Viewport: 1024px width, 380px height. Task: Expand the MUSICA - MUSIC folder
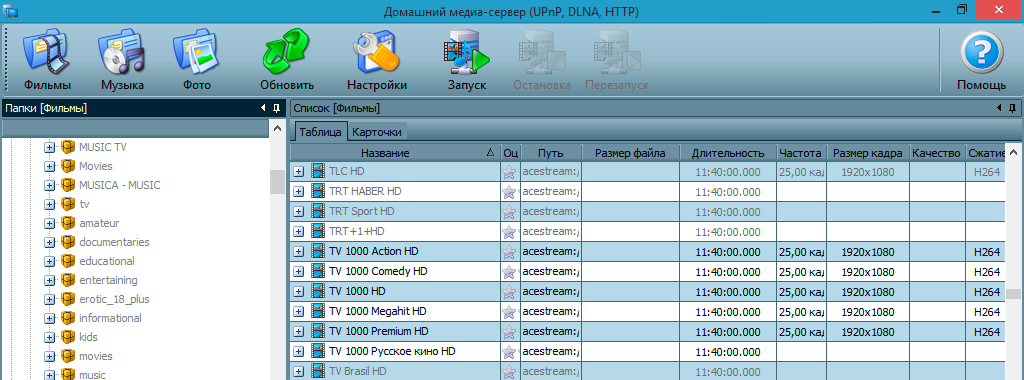(x=50, y=185)
